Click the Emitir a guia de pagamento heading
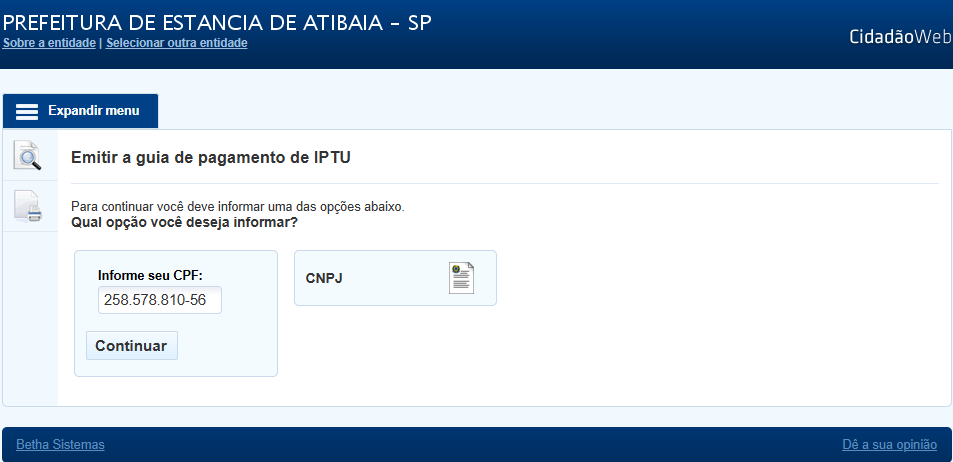953x462 pixels. (x=211, y=157)
